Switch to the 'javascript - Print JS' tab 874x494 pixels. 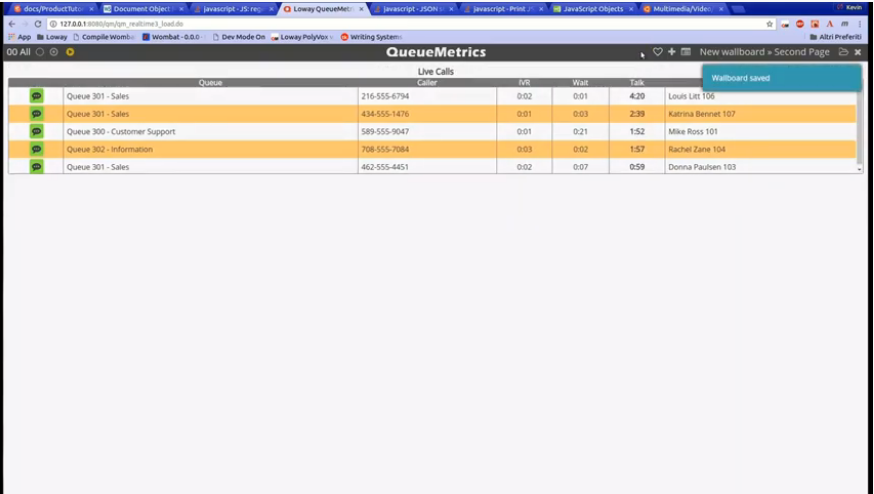click(503, 9)
